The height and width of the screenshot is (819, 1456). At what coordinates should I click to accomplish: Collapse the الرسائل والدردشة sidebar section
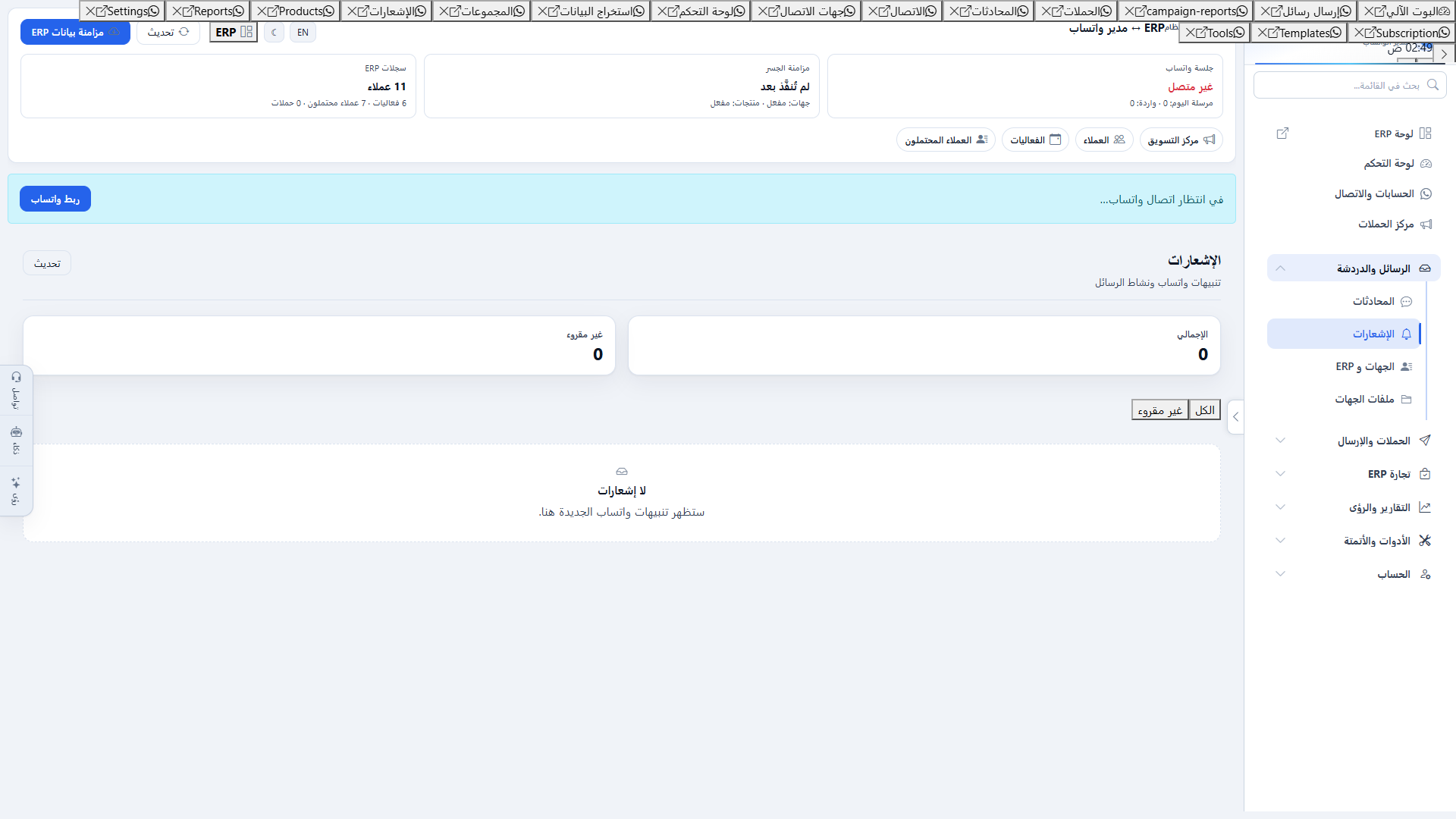(x=1354, y=268)
